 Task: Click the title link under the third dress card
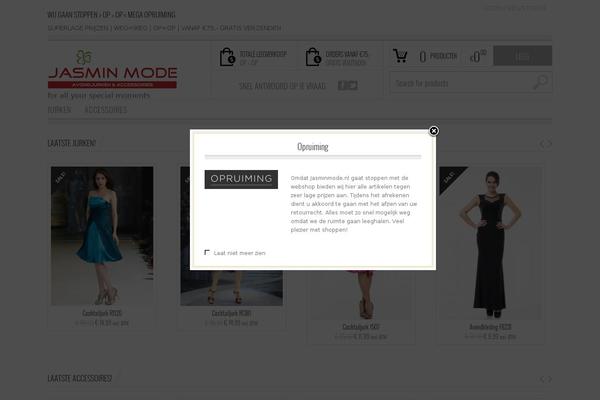pyautogui.click(x=361, y=327)
